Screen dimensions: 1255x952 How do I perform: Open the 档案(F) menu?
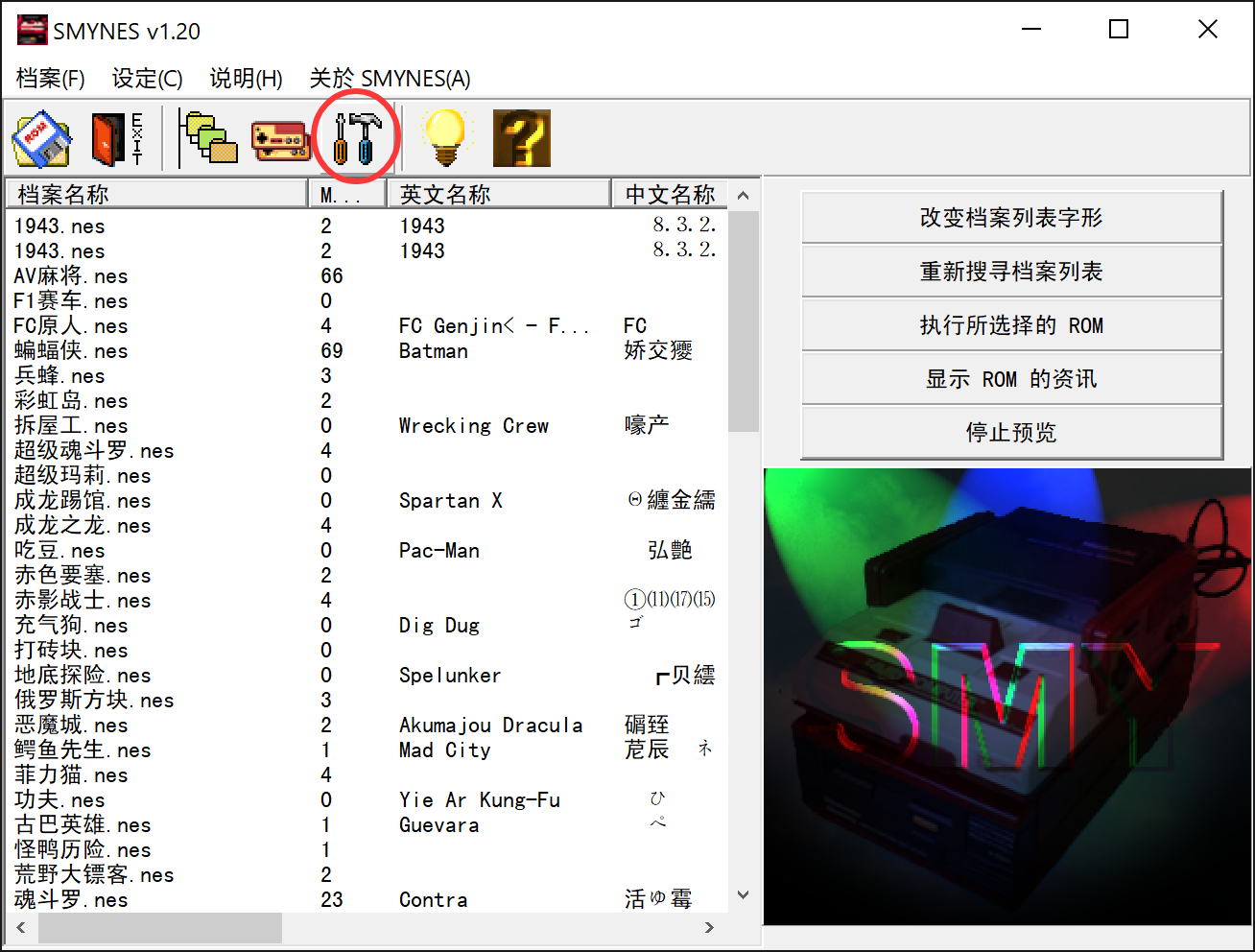click(x=50, y=79)
